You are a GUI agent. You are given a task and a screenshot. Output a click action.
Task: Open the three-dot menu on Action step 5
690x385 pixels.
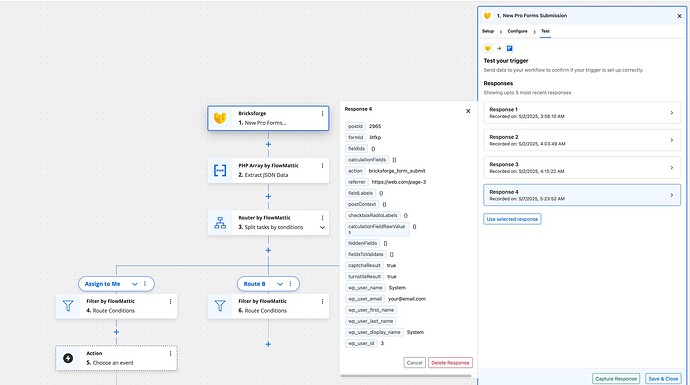click(170, 353)
